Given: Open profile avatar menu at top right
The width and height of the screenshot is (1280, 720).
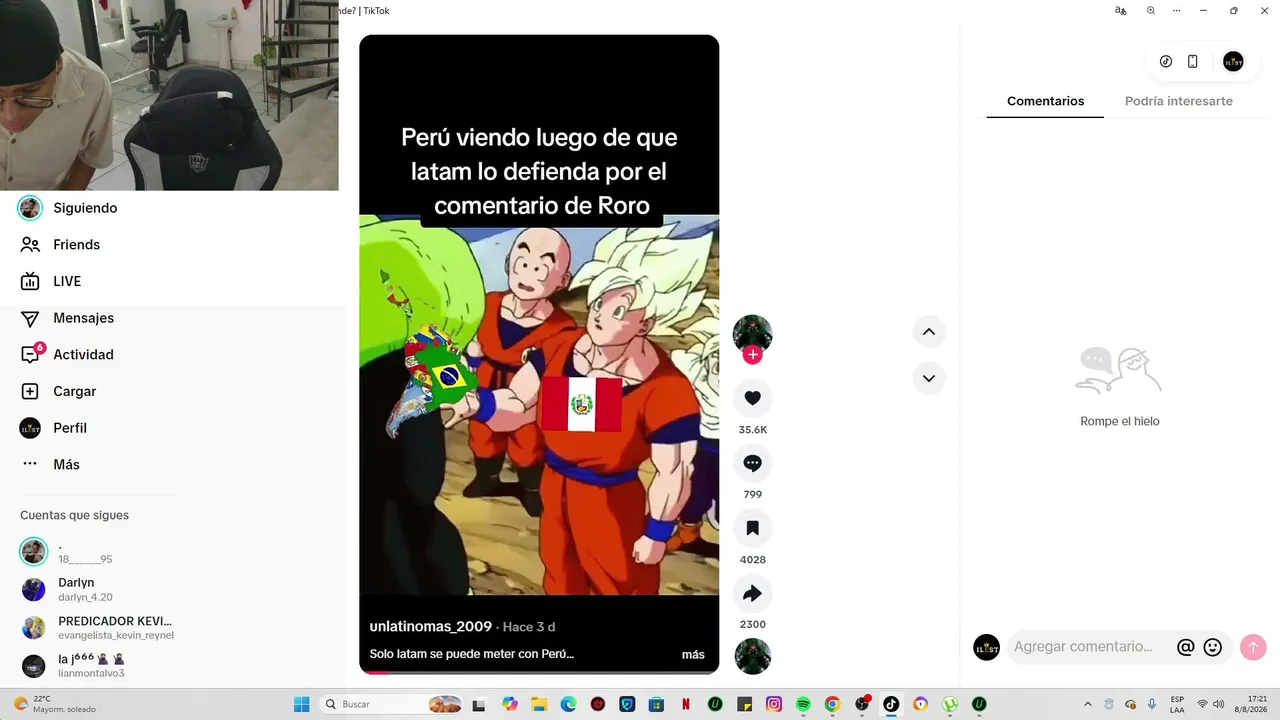Looking at the screenshot, I should 1234,61.
